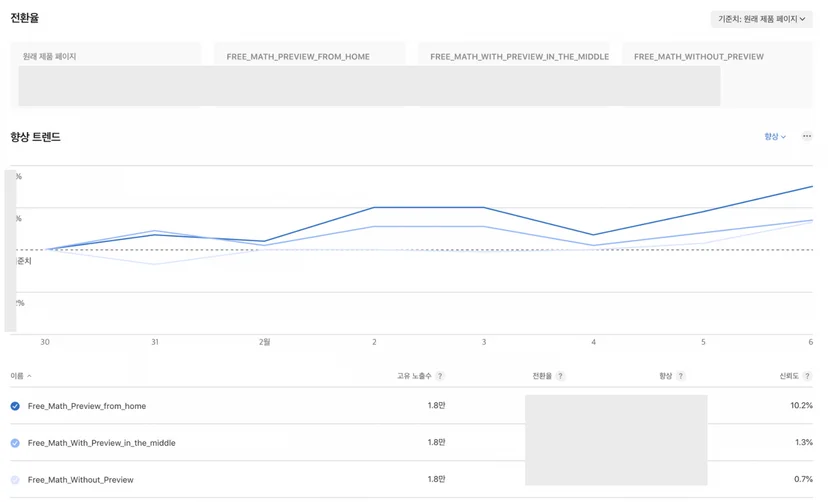Open the 기준치: 원래 제품 페이지 dropdown

click(761, 19)
